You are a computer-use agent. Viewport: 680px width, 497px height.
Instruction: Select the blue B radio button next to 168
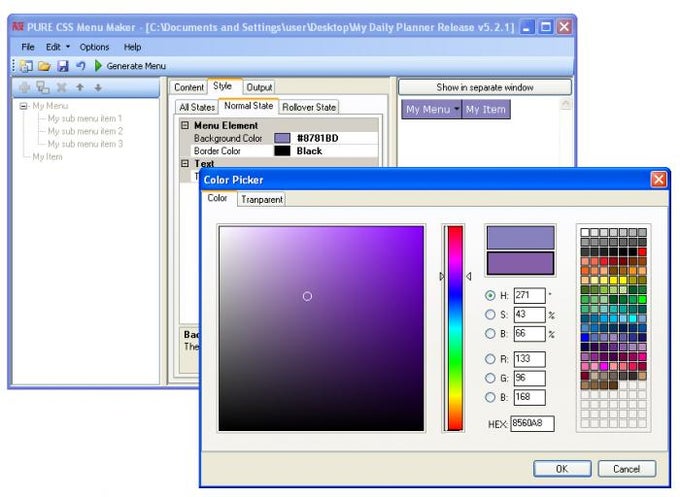490,397
